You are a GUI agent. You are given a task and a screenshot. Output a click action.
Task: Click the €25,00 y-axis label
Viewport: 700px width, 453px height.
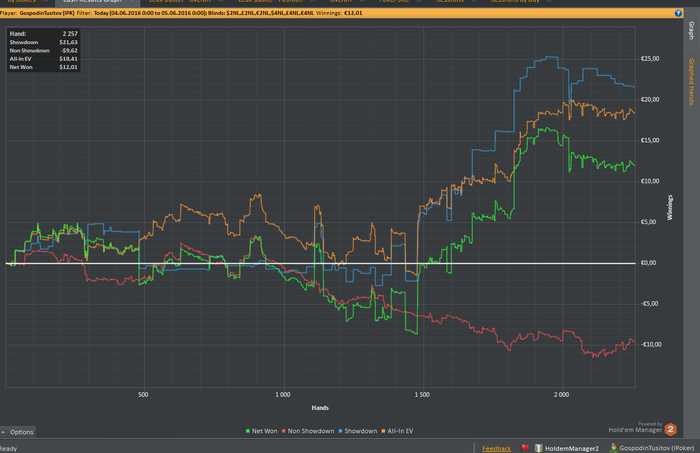[650, 59]
